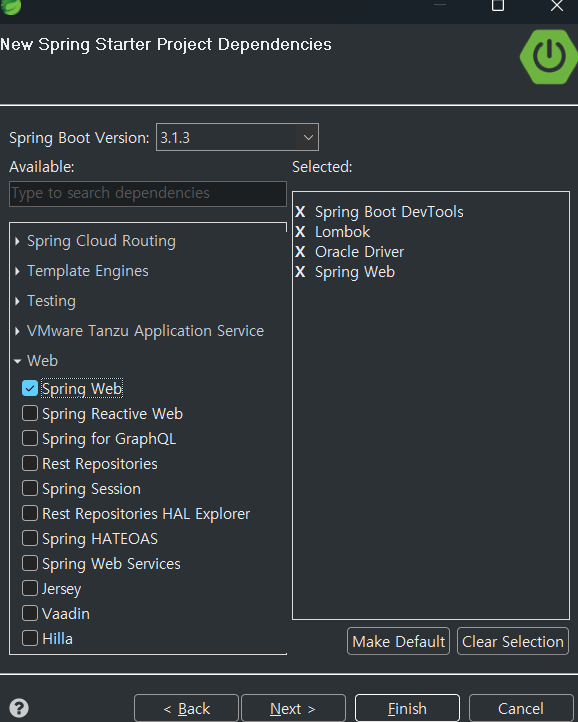Screen dimensions: 578x722
Task: Expand VMware Tanzu Application Service category
Action: click(x=18, y=331)
